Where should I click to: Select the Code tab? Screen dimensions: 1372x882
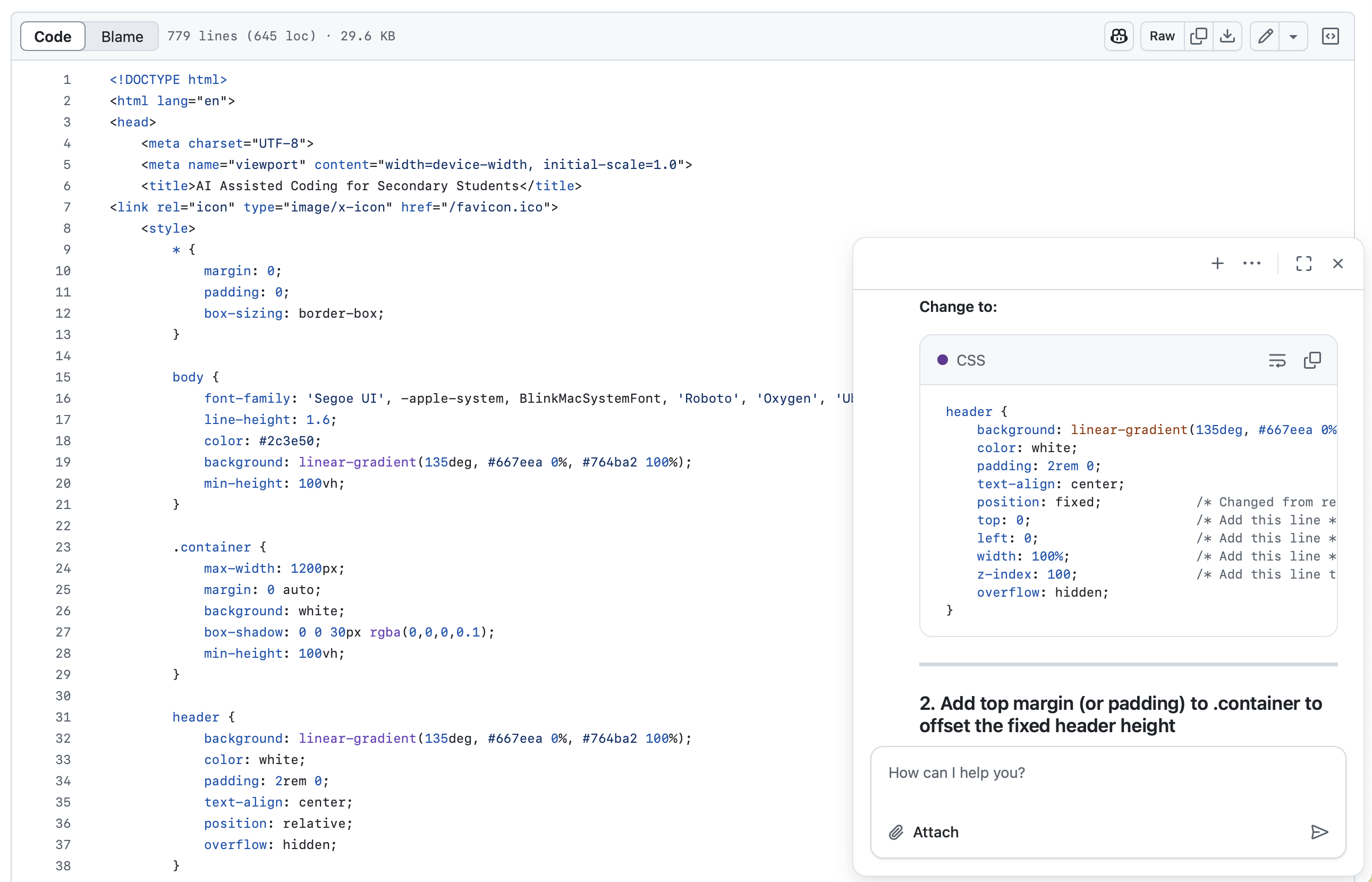click(x=53, y=36)
